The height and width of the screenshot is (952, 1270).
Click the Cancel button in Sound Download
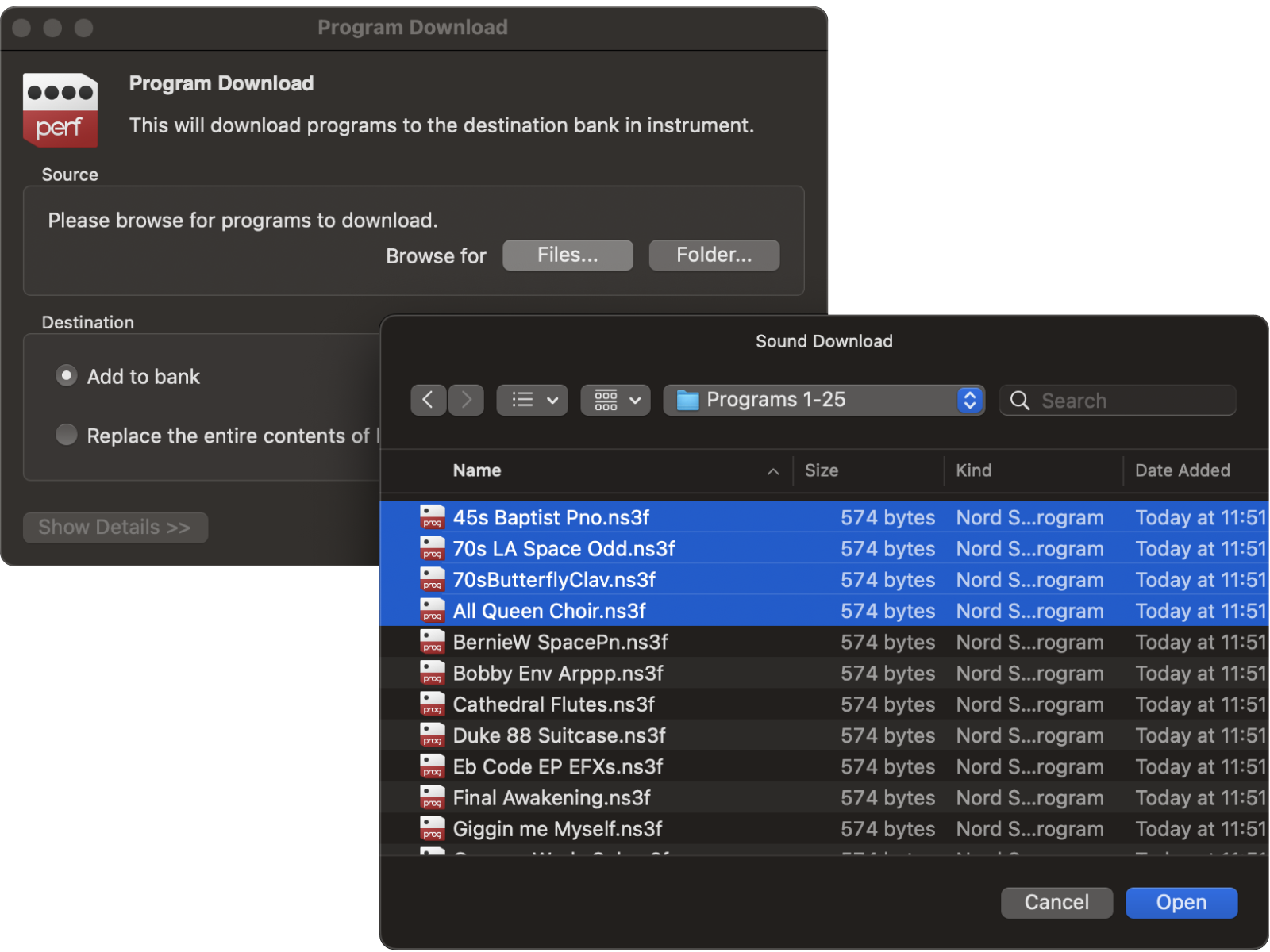(x=1056, y=903)
